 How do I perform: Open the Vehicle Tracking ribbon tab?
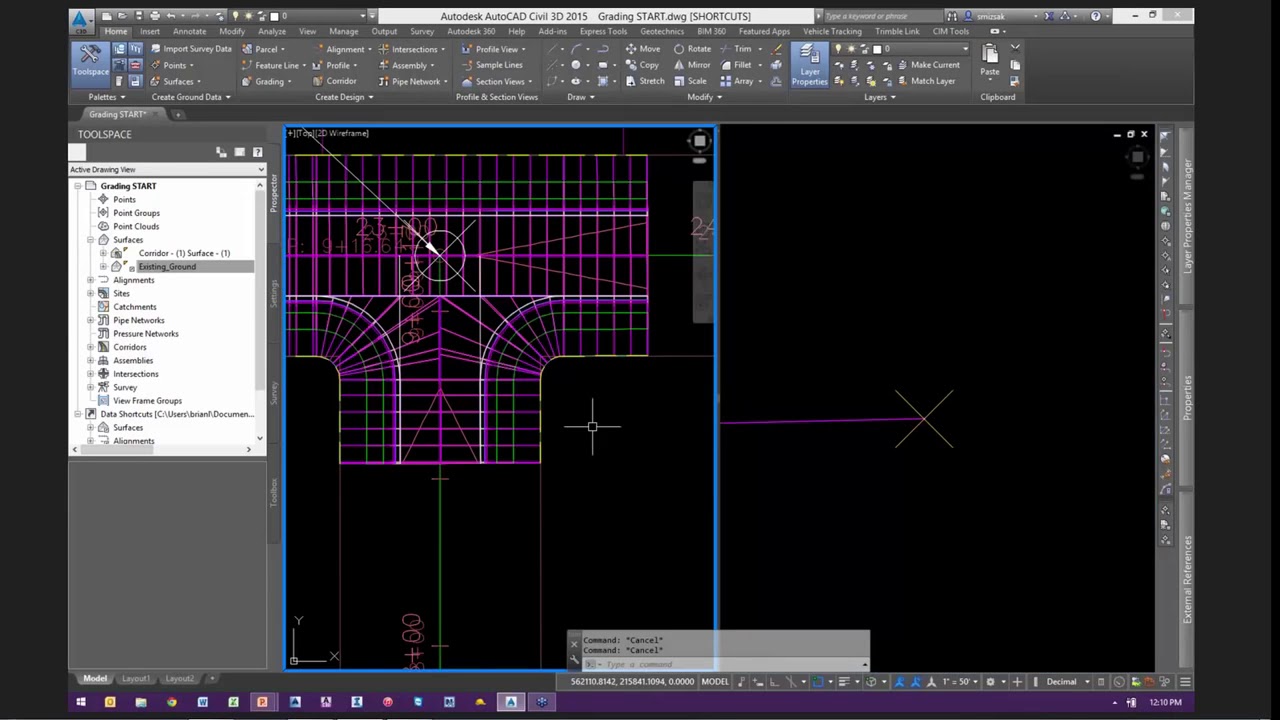[x=832, y=31]
